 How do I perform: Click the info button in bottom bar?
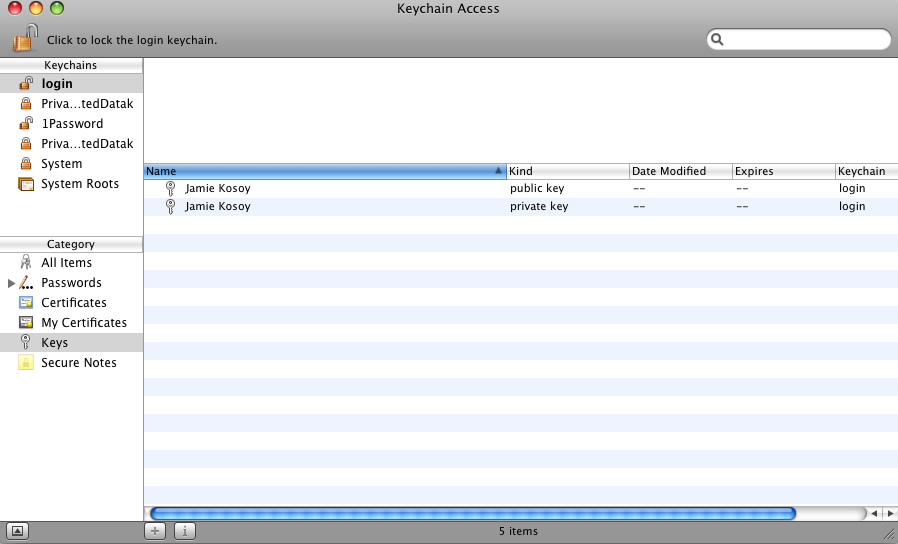tap(186, 531)
